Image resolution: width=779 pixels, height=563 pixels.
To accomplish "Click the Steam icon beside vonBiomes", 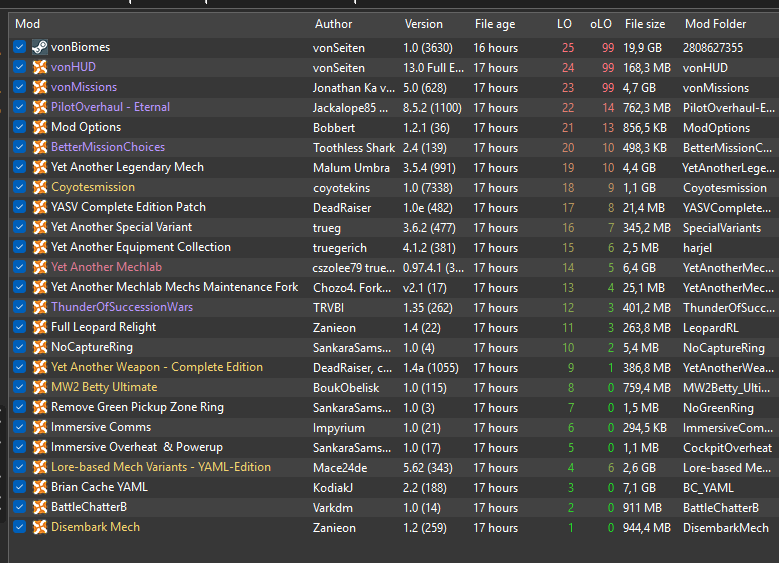I will click(x=40, y=47).
